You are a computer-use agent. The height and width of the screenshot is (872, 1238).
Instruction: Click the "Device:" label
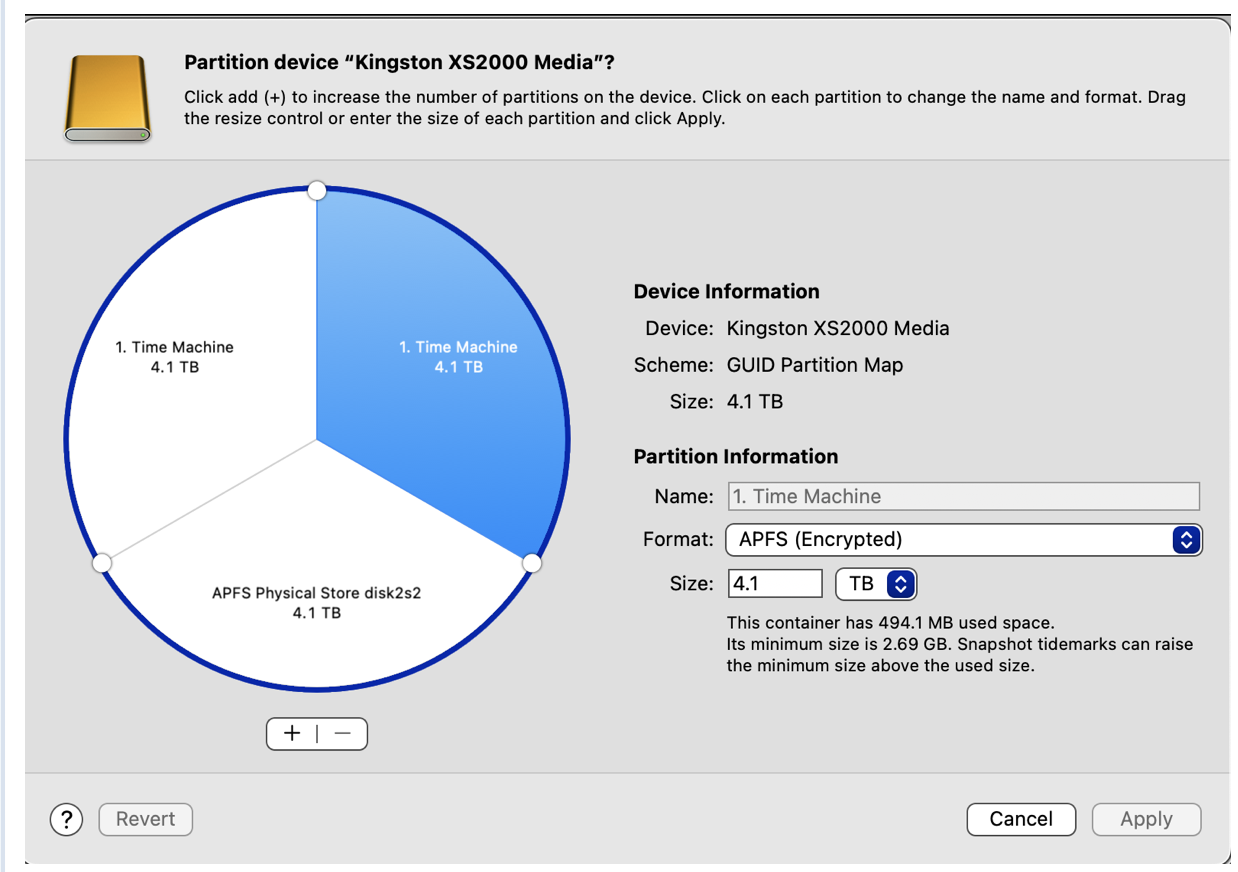[680, 328]
